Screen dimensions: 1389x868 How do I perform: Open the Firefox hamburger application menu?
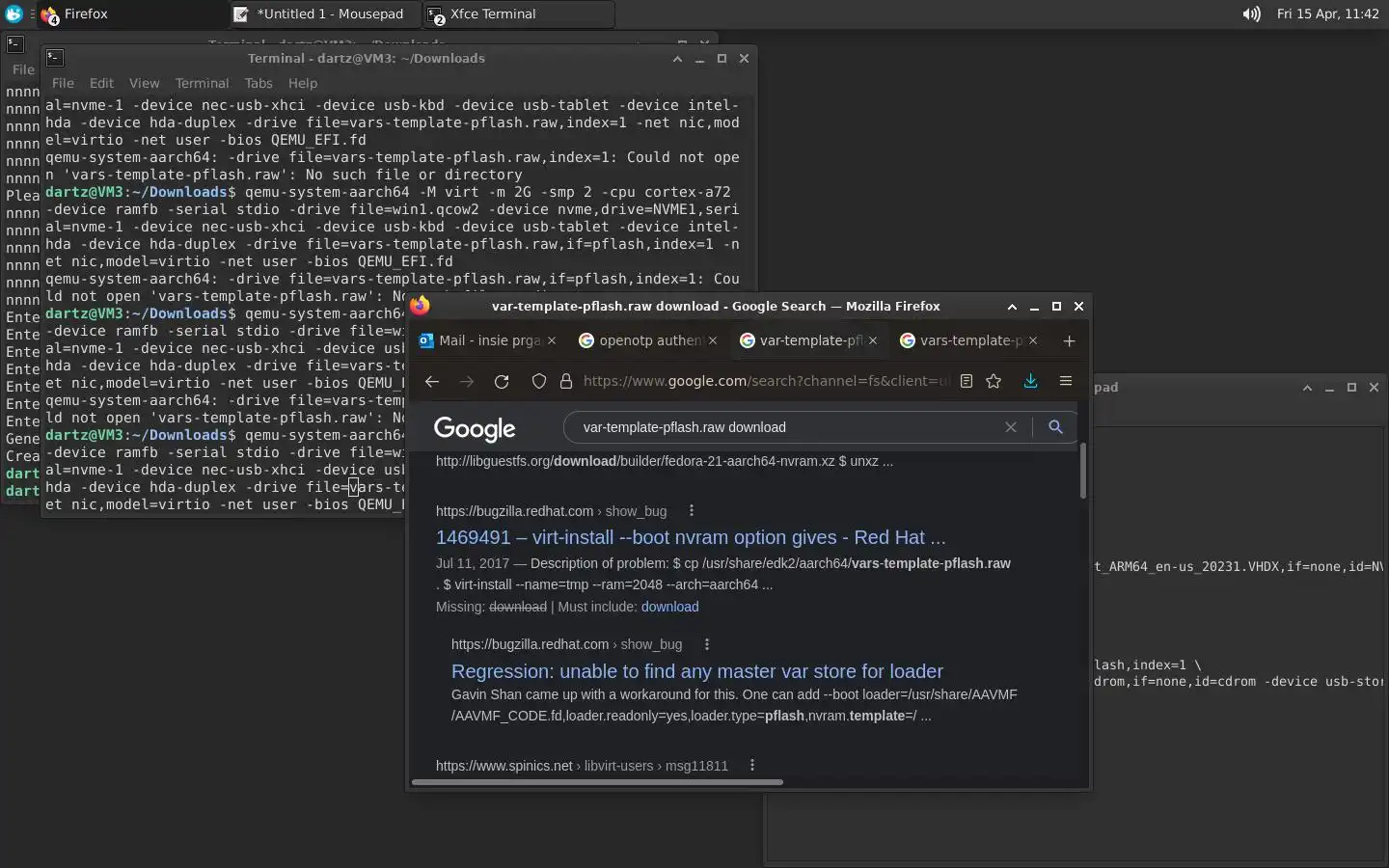[x=1066, y=381]
